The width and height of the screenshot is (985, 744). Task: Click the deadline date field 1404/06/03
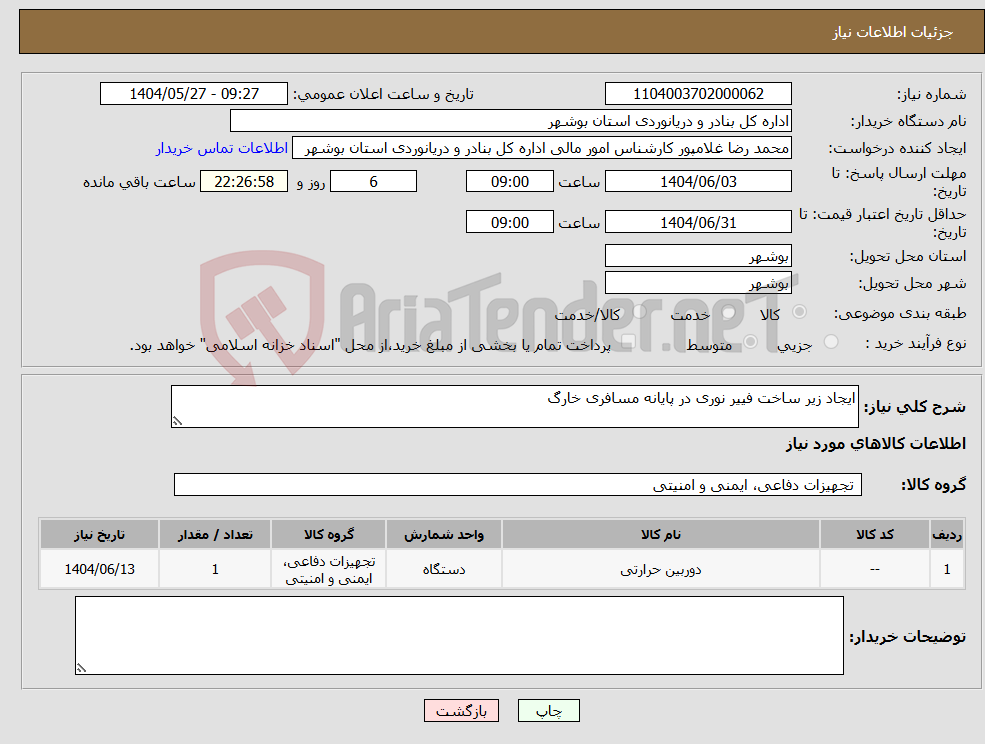point(698,181)
